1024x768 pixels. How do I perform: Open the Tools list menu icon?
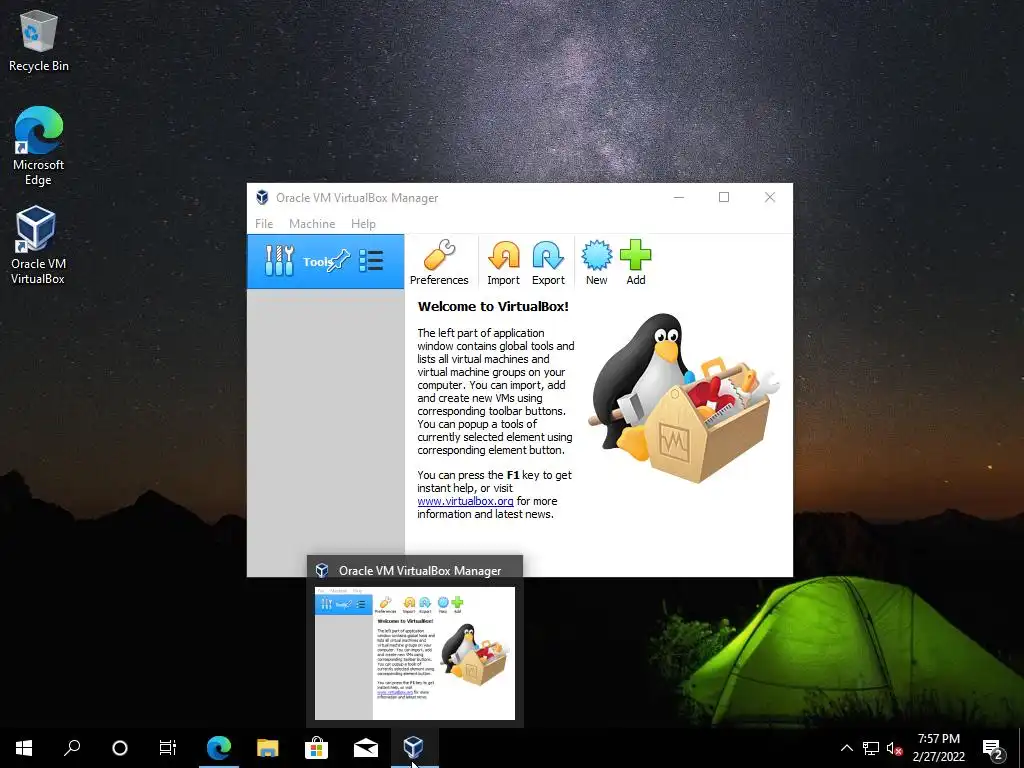pyautogui.click(x=371, y=261)
